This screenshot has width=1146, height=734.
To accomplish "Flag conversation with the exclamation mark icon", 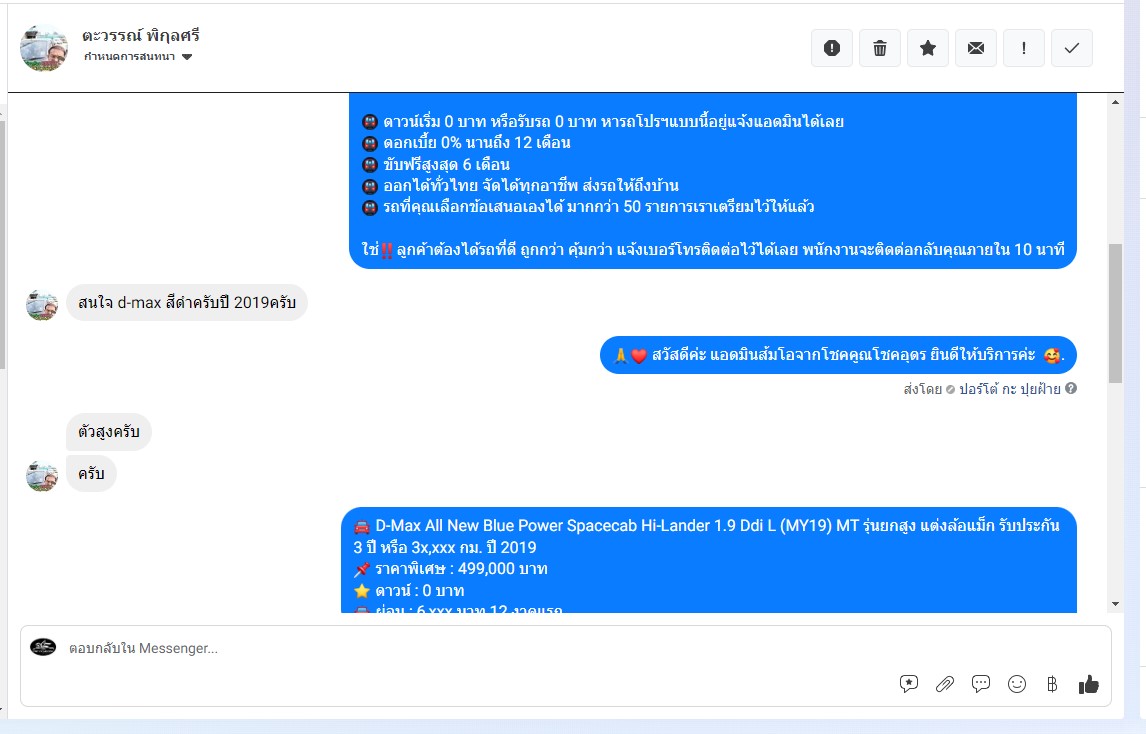I will point(1024,48).
